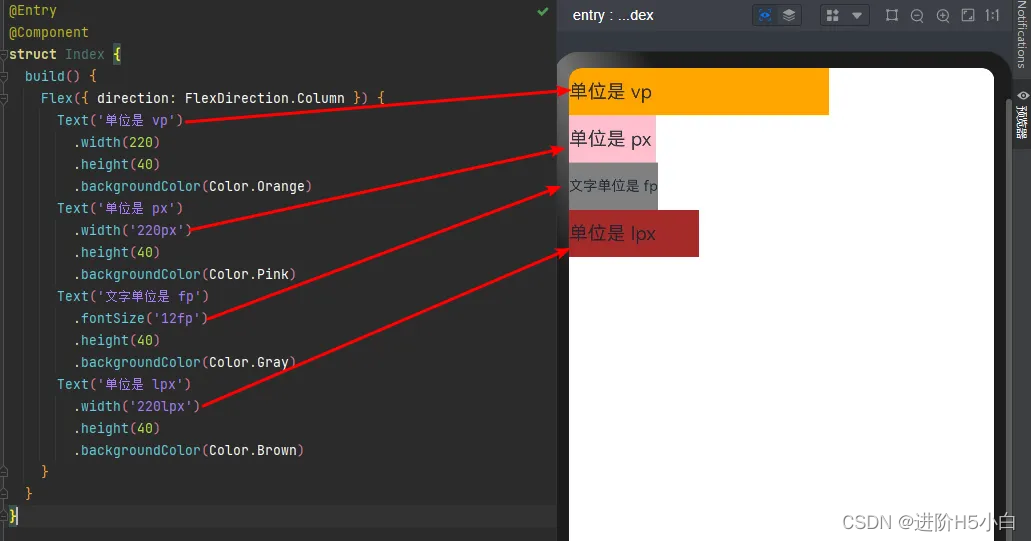Image resolution: width=1031 pixels, height=541 pixels.
Task: Zoom out the preview with the minus magnifier
Action: coord(917,15)
